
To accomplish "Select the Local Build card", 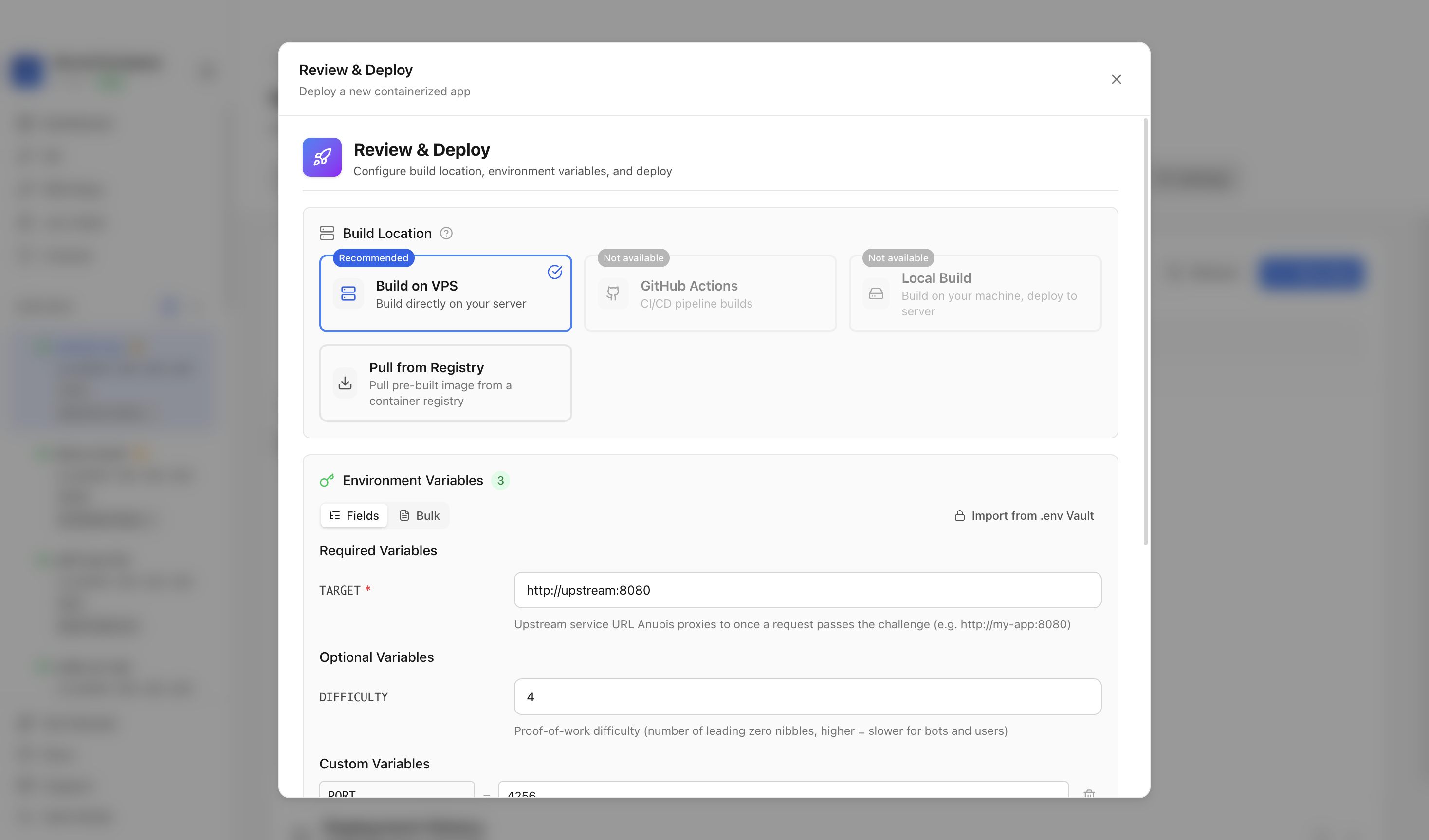I will (x=975, y=293).
